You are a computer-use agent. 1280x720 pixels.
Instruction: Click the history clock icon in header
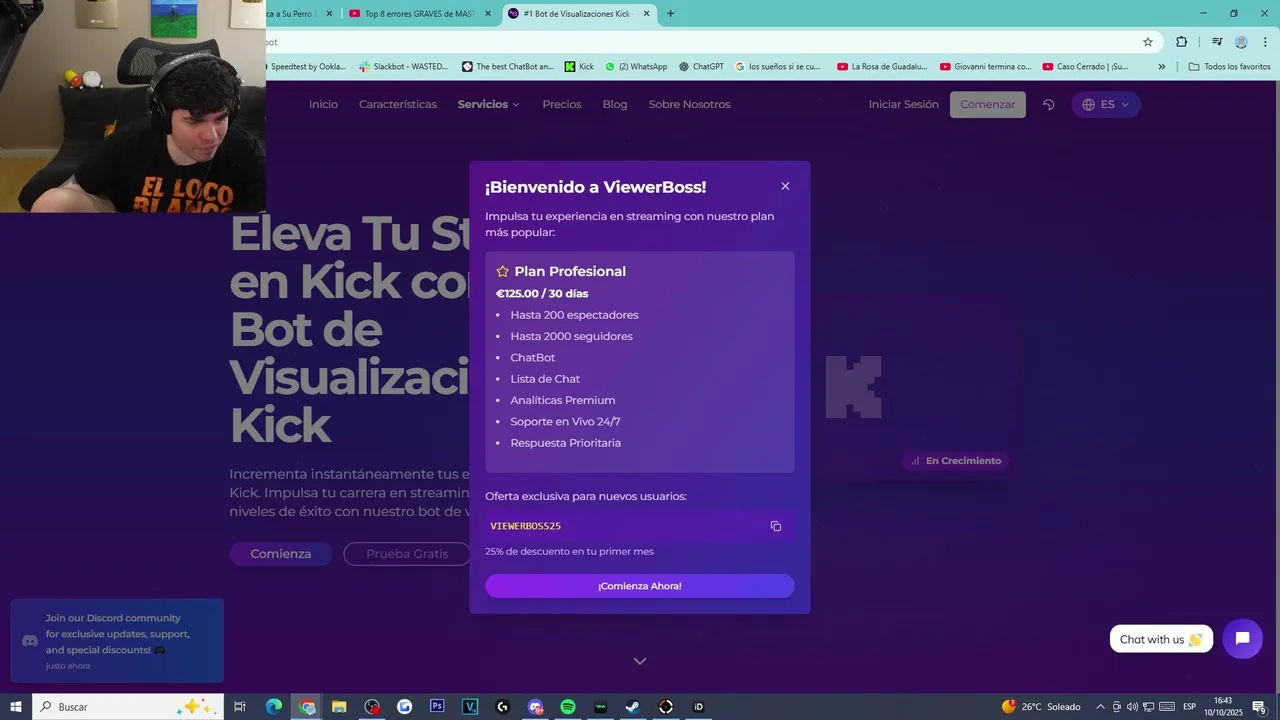coord(1048,104)
